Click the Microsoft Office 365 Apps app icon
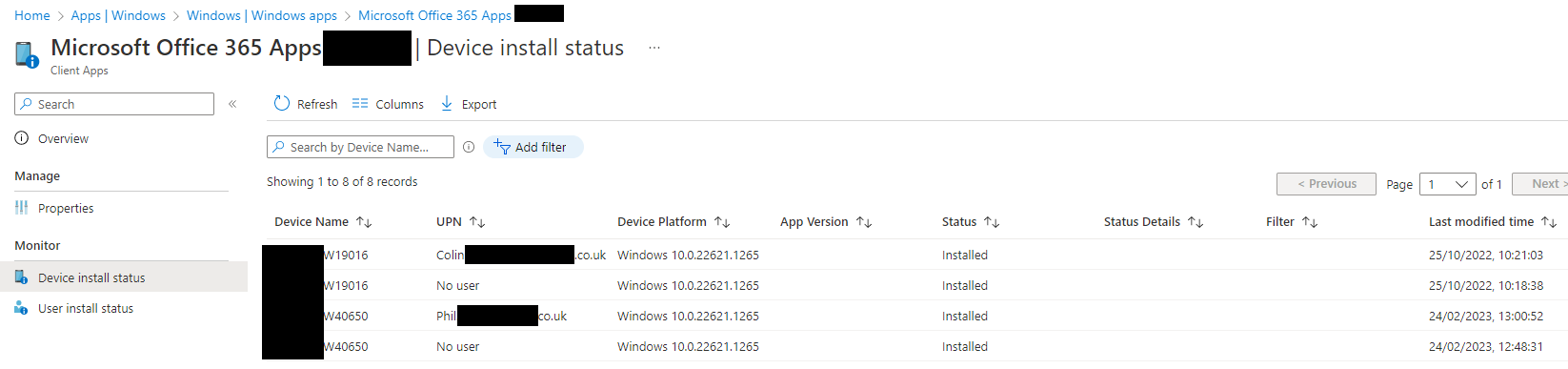This screenshot has width=1568, height=369. [x=27, y=54]
